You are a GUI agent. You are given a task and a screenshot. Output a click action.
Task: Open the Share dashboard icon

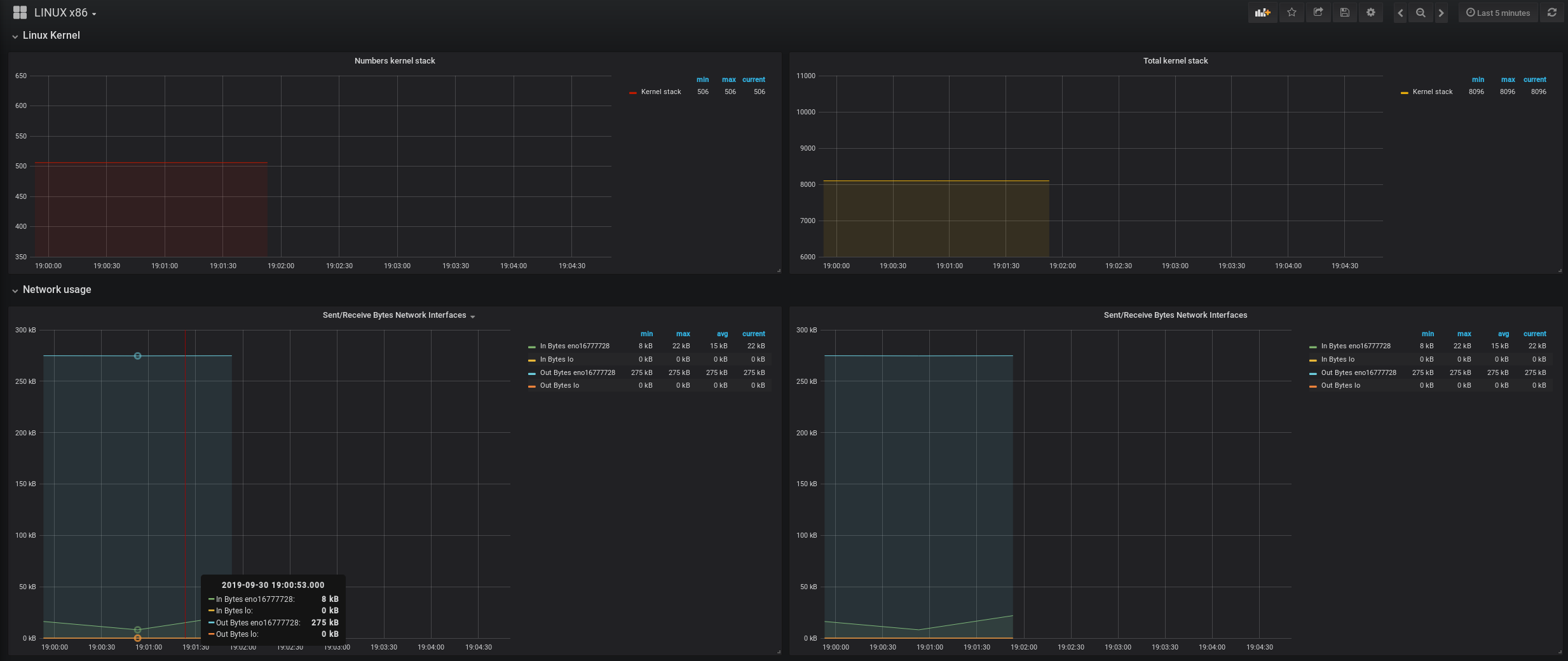pyautogui.click(x=1318, y=13)
